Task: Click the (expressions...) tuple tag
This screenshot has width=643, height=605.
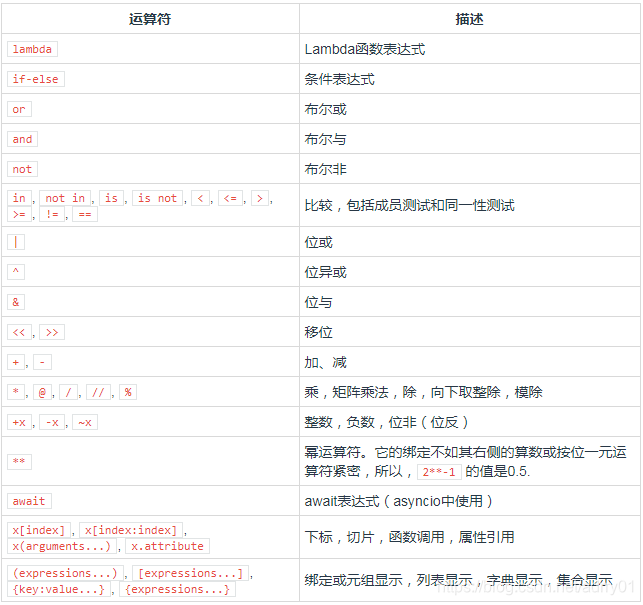Action: [65, 573]
